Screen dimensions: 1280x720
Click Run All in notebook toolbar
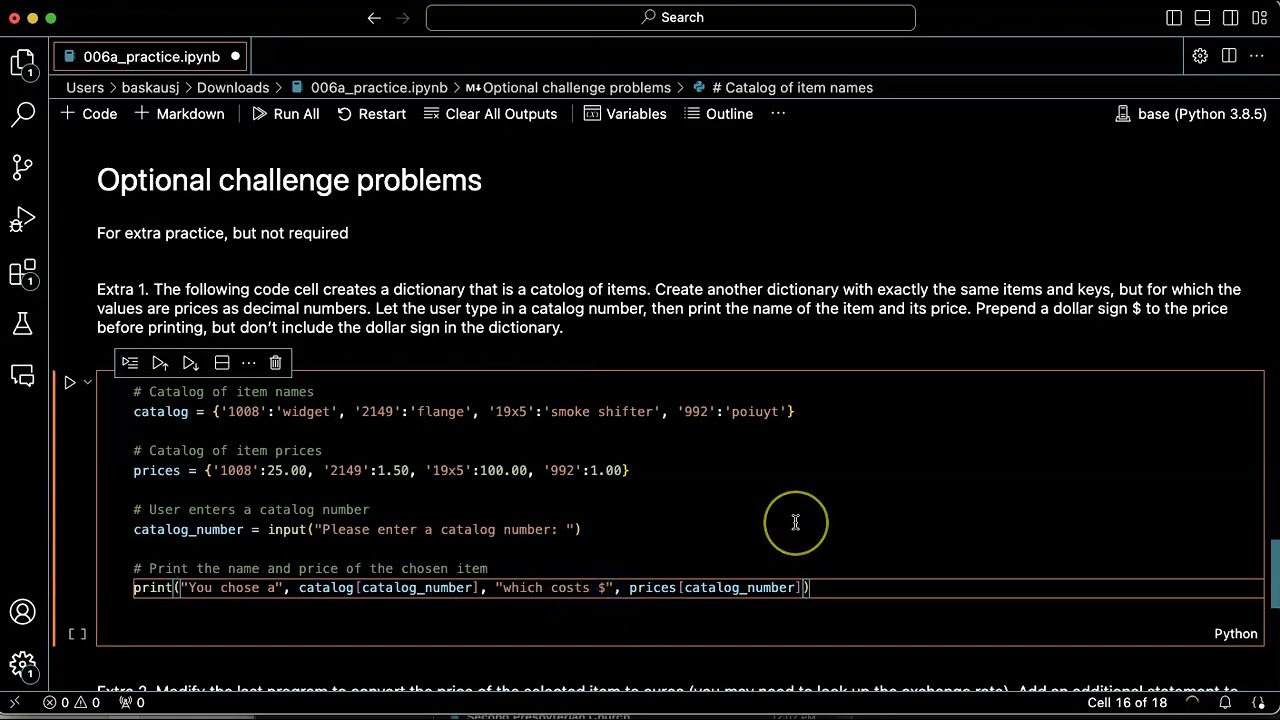pyautogui.click(x=286, y=114)
